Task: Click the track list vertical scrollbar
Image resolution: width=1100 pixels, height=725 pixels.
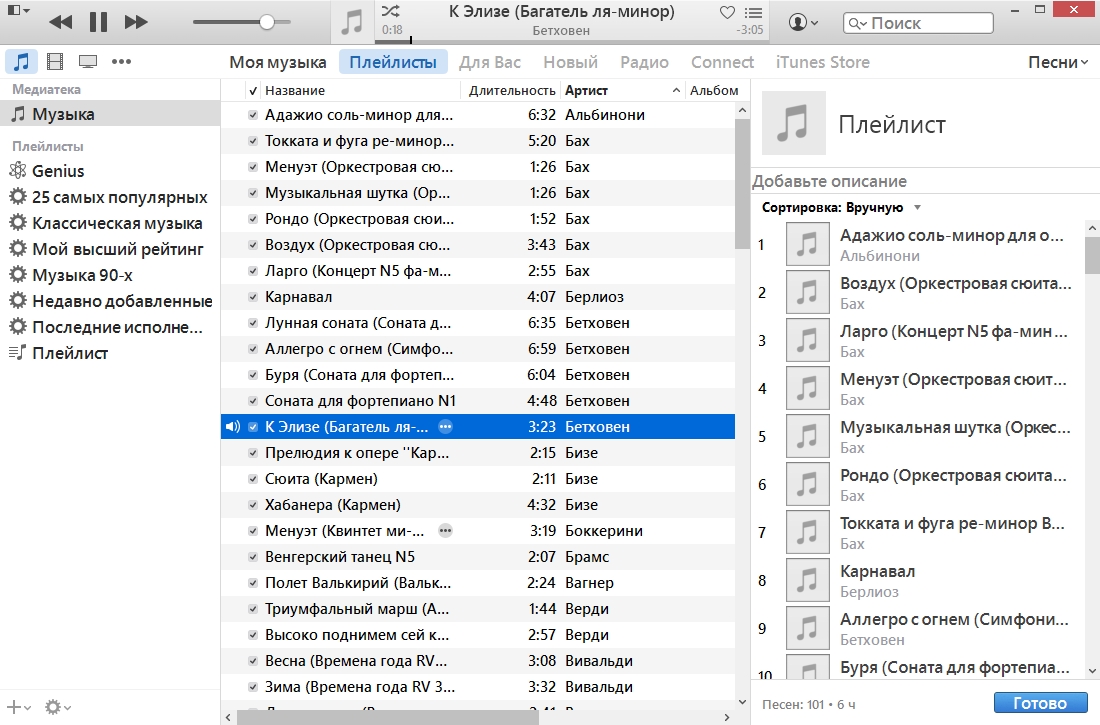Action: click(x=742, y=184)
